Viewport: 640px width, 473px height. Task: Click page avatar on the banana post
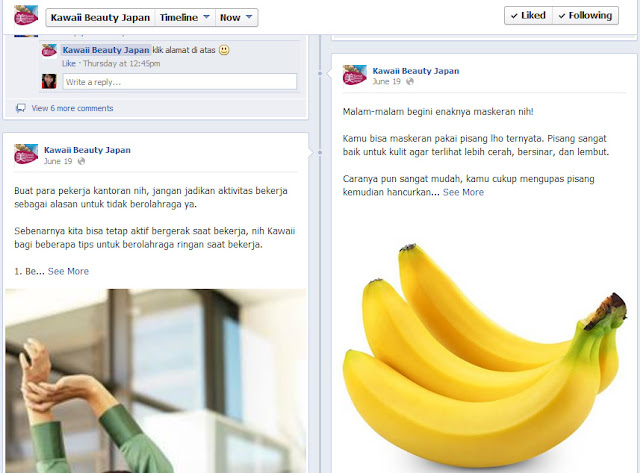click(x=355, y=75)
